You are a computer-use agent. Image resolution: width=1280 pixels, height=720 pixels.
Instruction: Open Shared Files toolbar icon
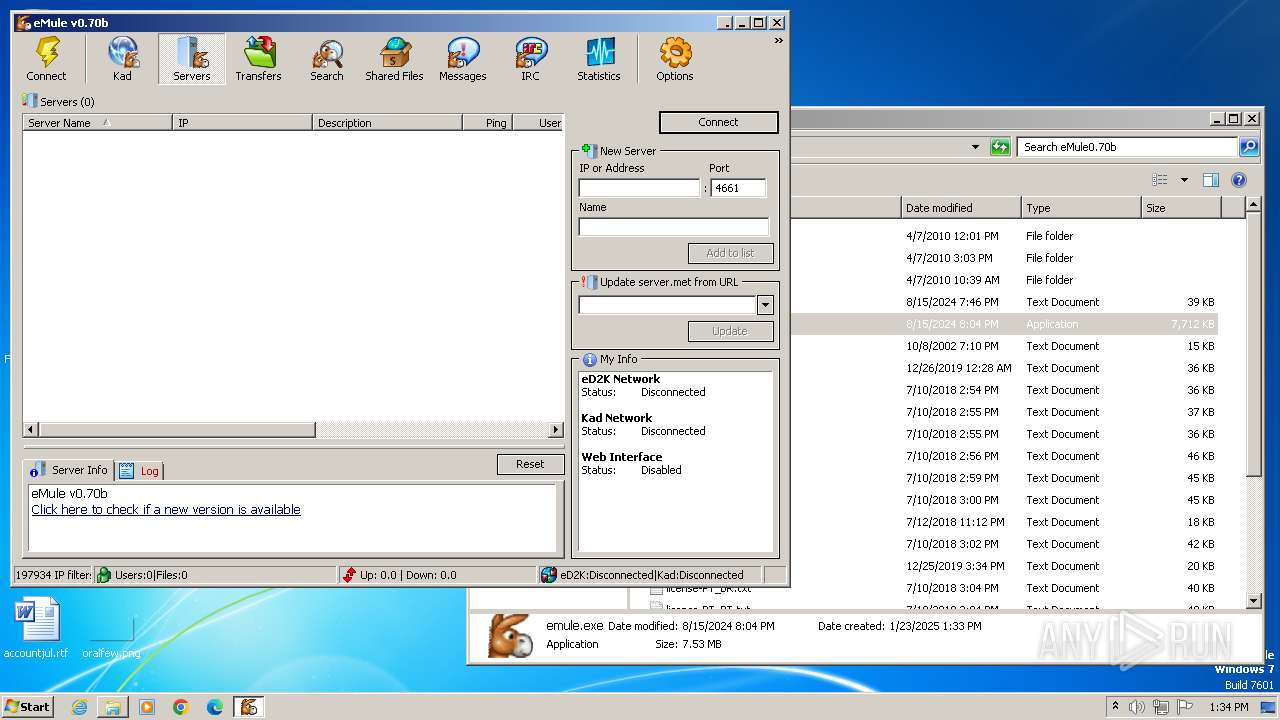tap(394, 59)
